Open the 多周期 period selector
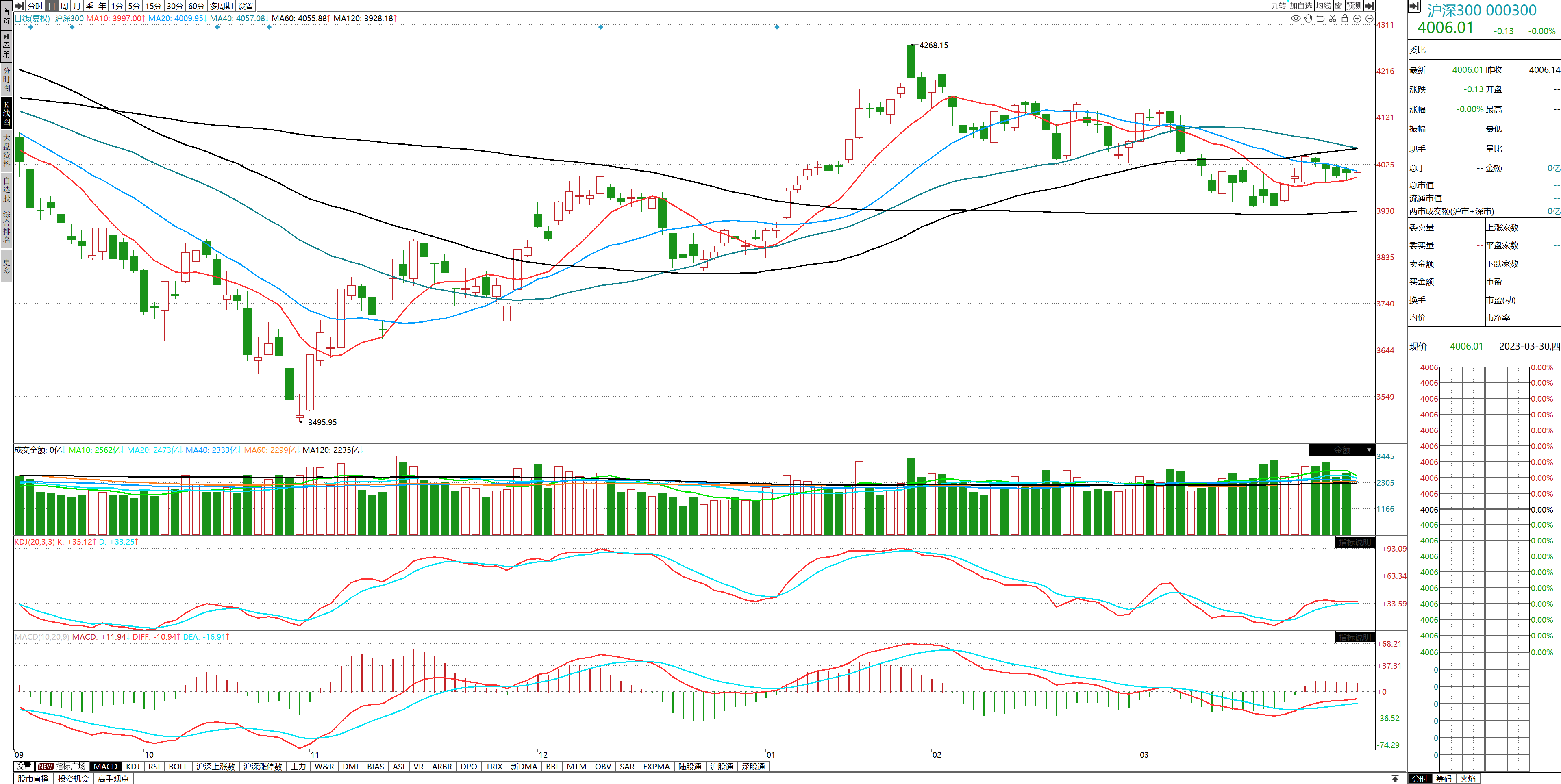The image size is (1561, 784). (x=221, y=6)
